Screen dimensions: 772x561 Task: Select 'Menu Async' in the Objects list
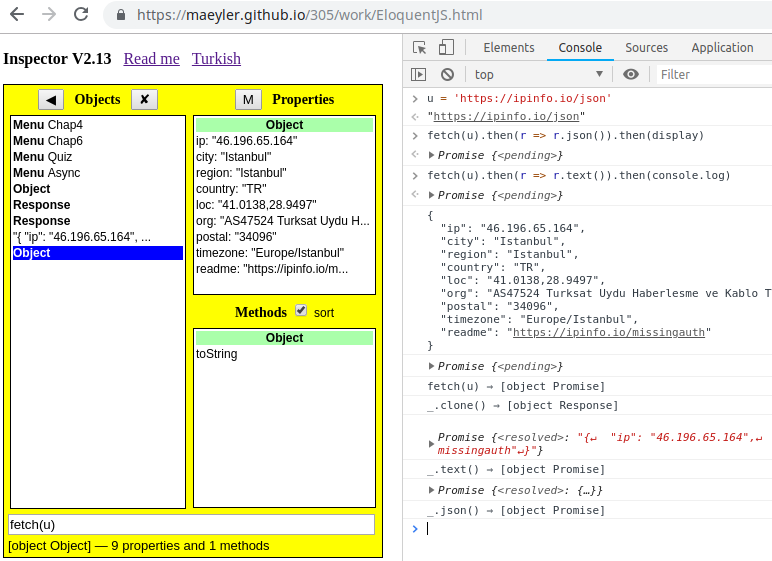click(97, 173)
